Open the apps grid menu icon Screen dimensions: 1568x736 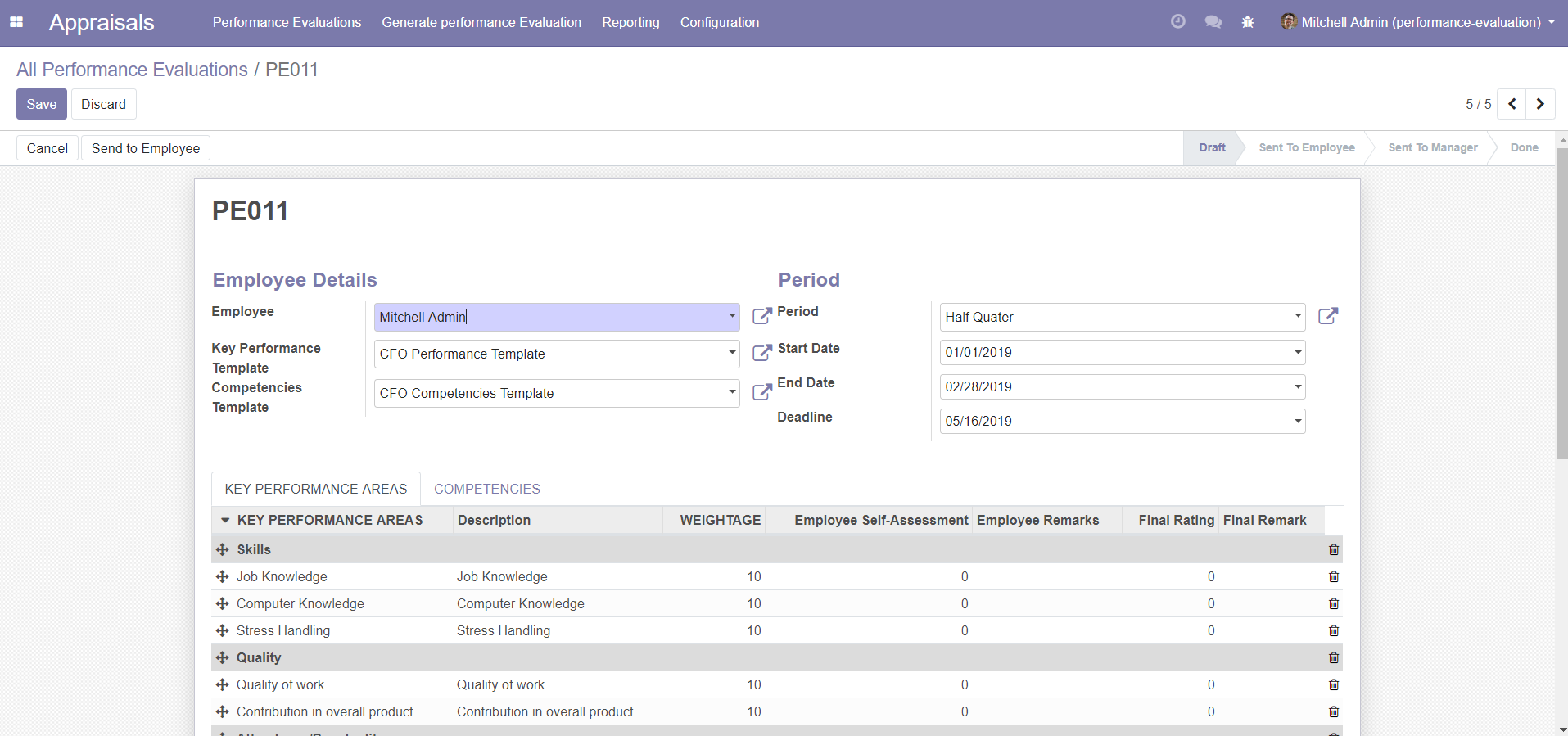point(16,22)
